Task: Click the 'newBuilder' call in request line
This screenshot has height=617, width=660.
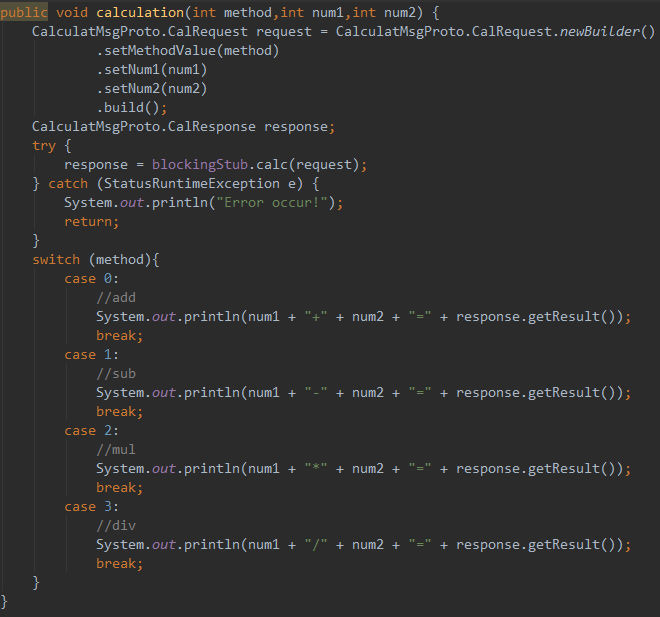Action: pyautogui.click(x=599, y=32)
